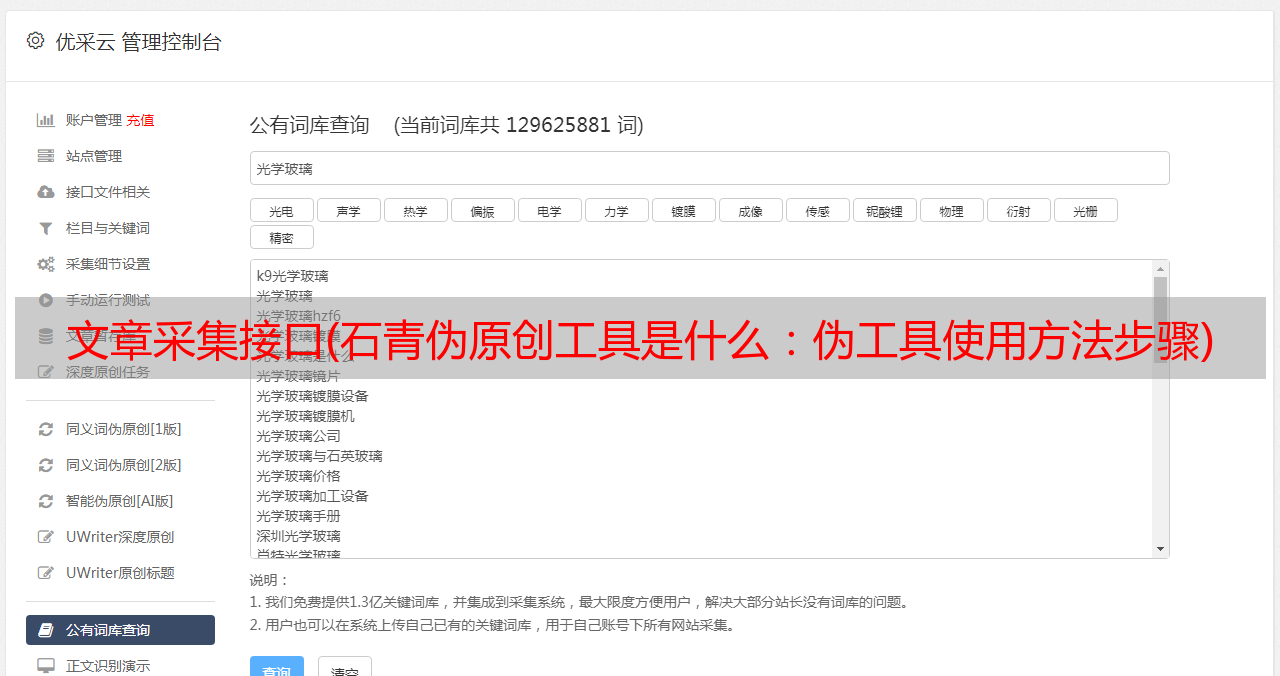Click the result 光学玻璃镀膜设备
The width and height of the screenshot is (1280, 676).
(312, 396)
